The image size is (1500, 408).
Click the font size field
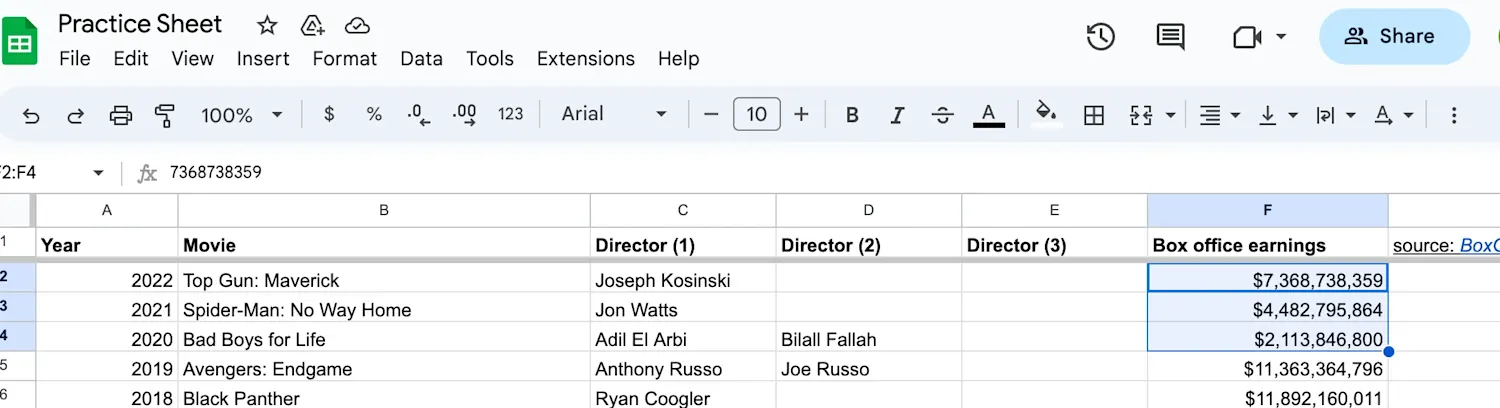[x=756, y=114]
